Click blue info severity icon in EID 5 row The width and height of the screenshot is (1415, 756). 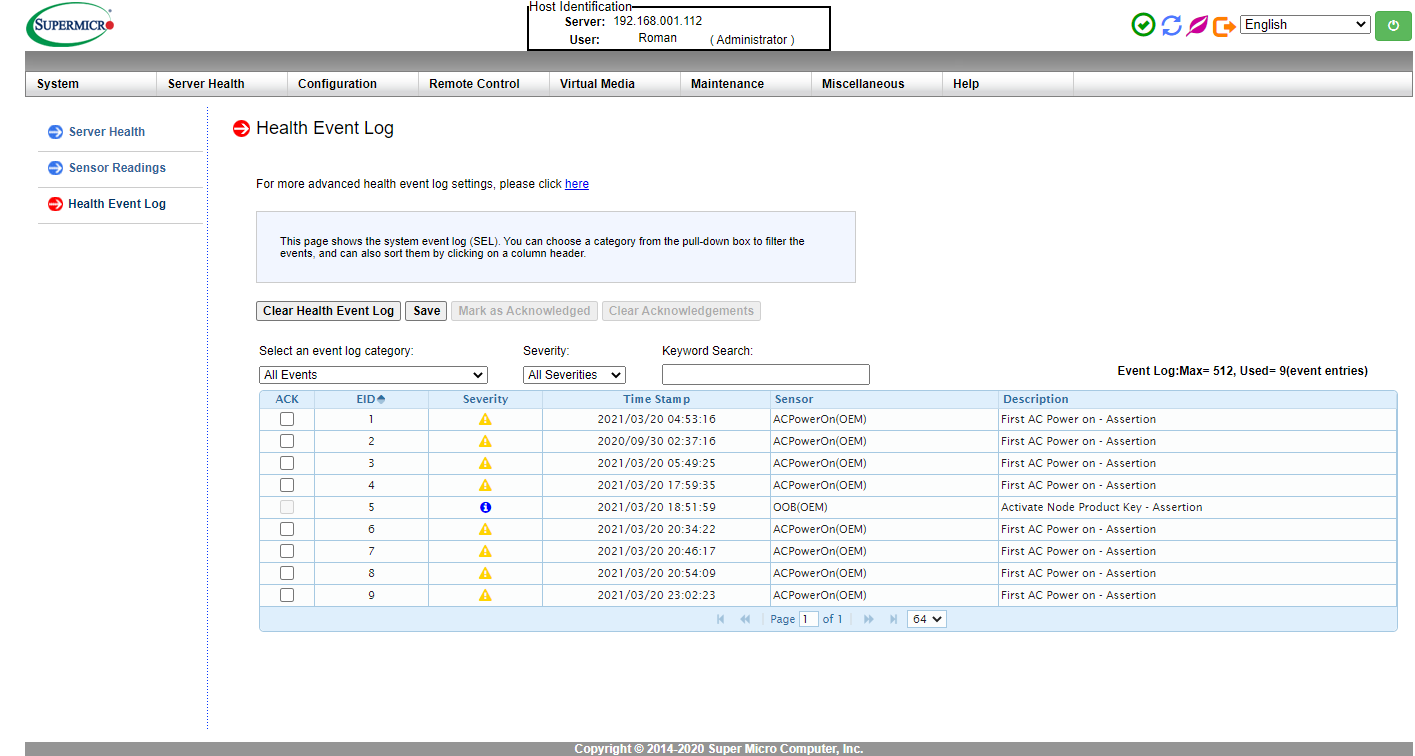pos(485,507)
